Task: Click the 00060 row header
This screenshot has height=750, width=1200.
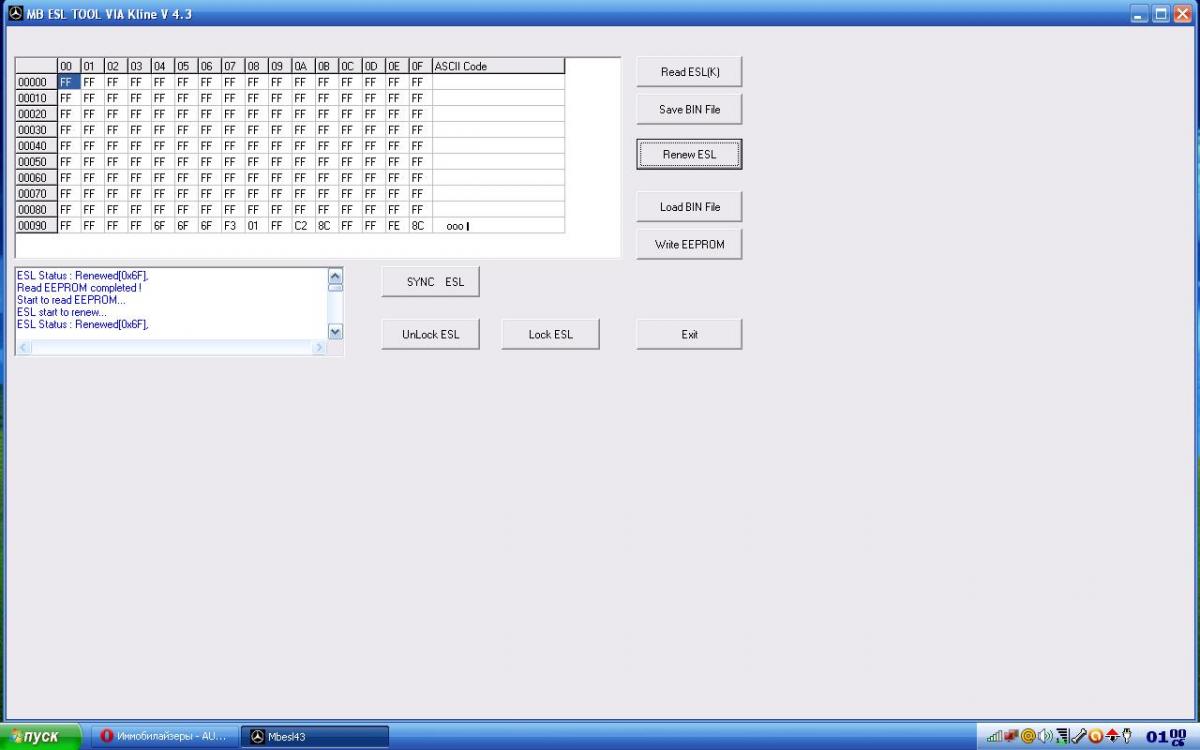Action: coord(35,178)
